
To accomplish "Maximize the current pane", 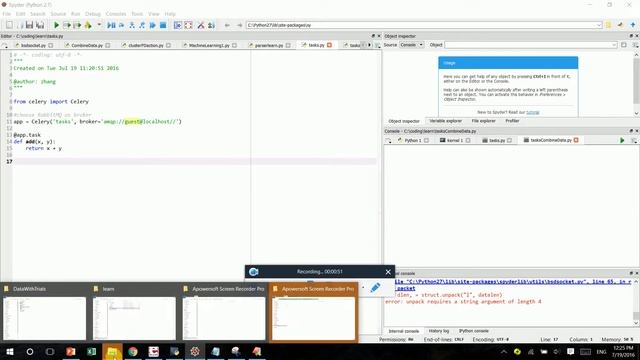I will coord(178,25).
